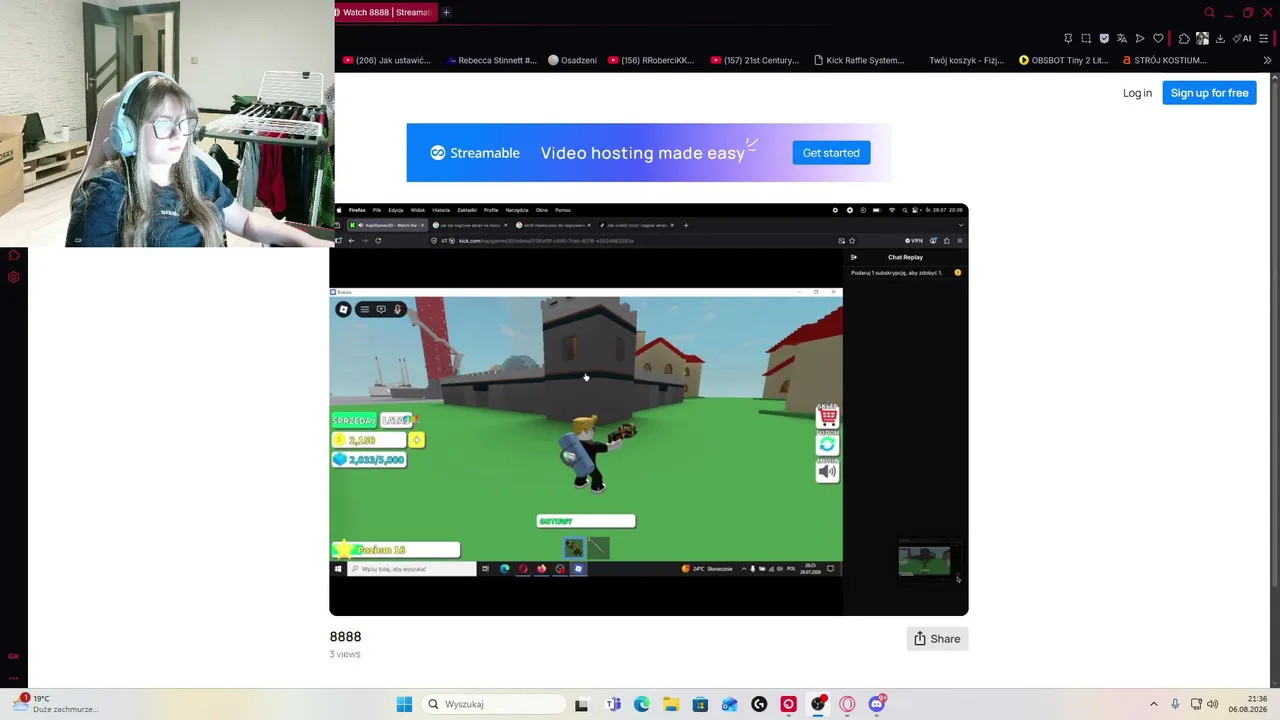The width and height of the screenshot is (1280, 720).
Task: Open the GX Corner sidebar icon
Action: (14, 656)
